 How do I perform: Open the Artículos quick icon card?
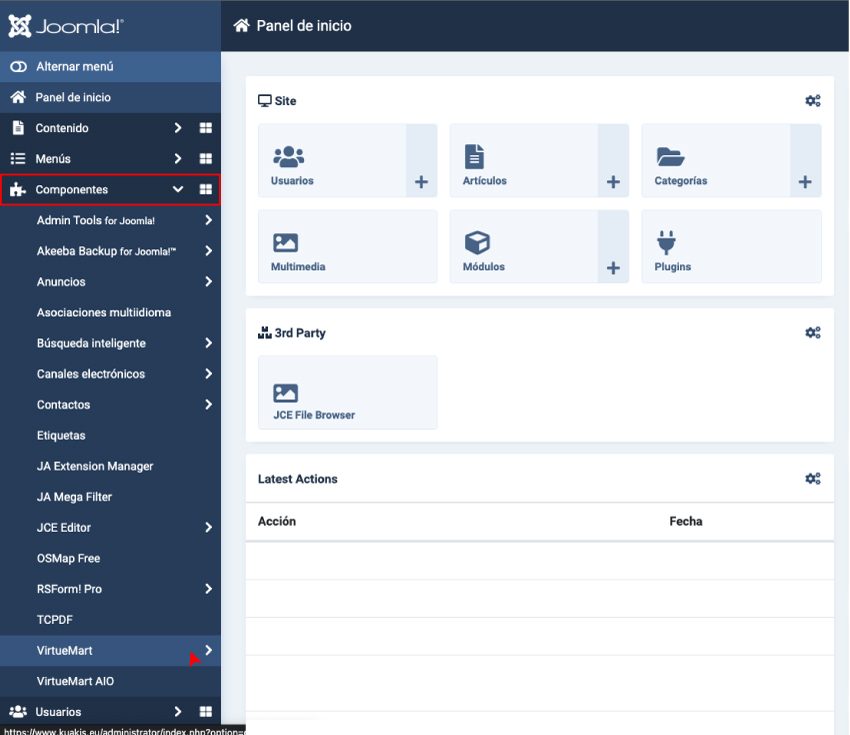click(x=524, y=160)
